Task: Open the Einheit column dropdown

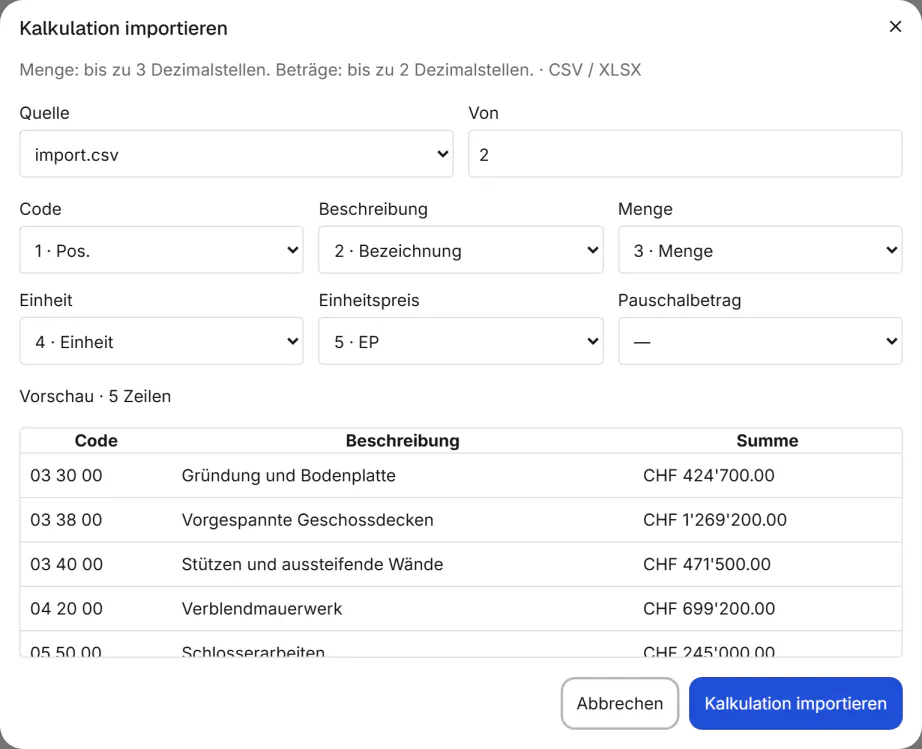Action: pos(161,341)
